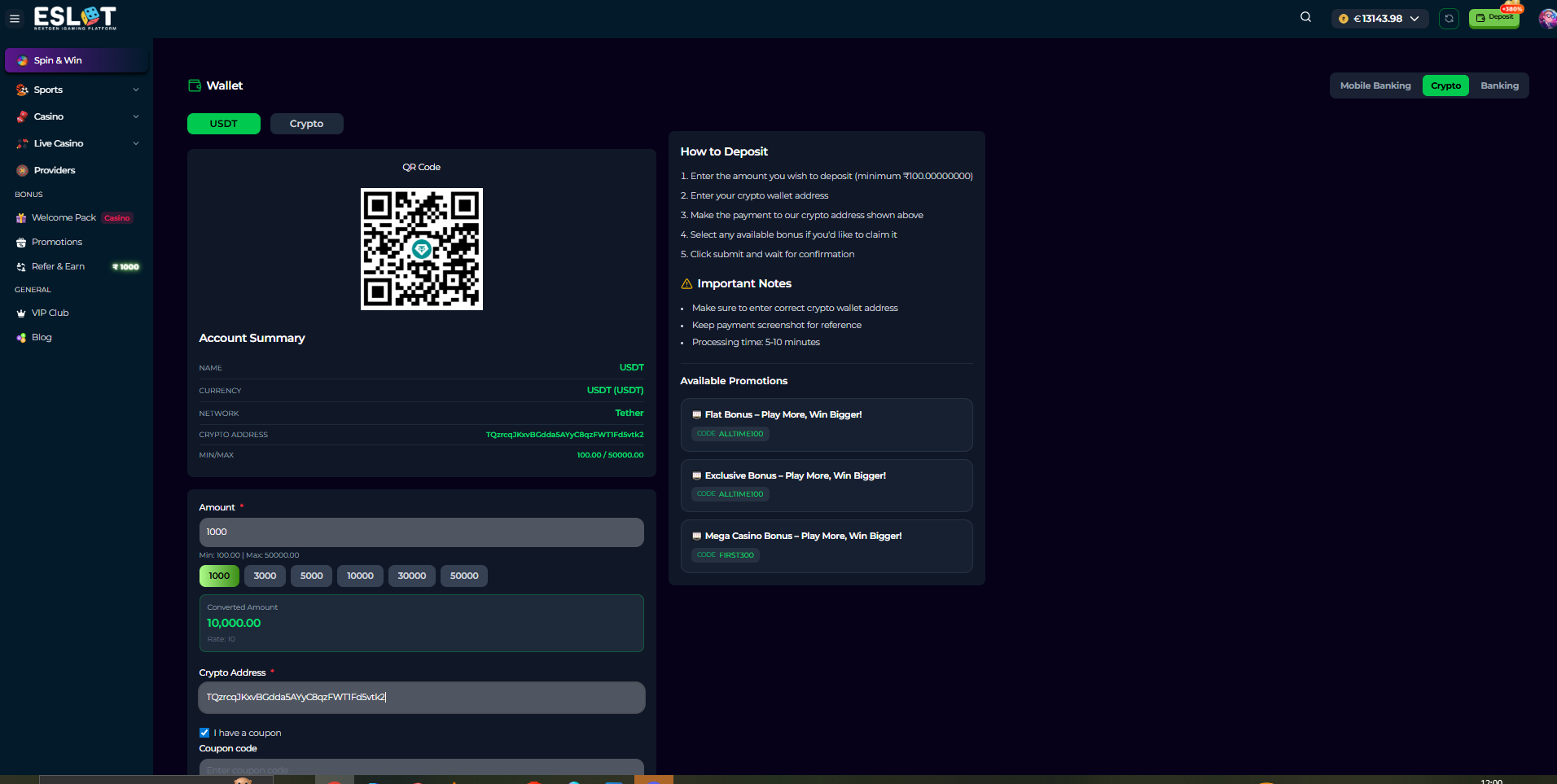Click the Mega Casino Bonus promotion icon
This screenshot has width=1557, height=784.
pyautogui.click(x=697, y=536)
